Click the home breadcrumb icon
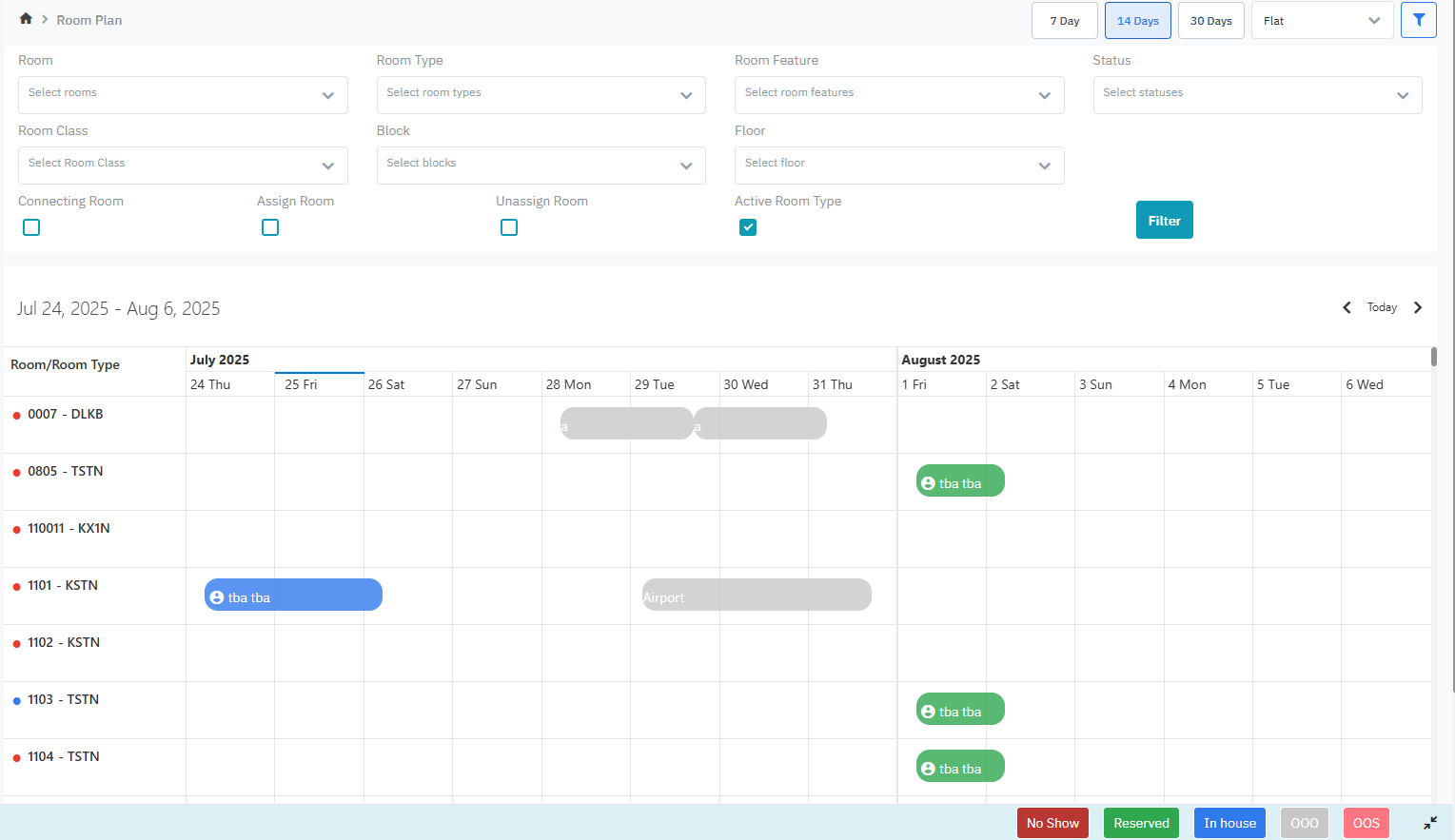Viewport: 1455px width, 840px height. click(26, 19)
